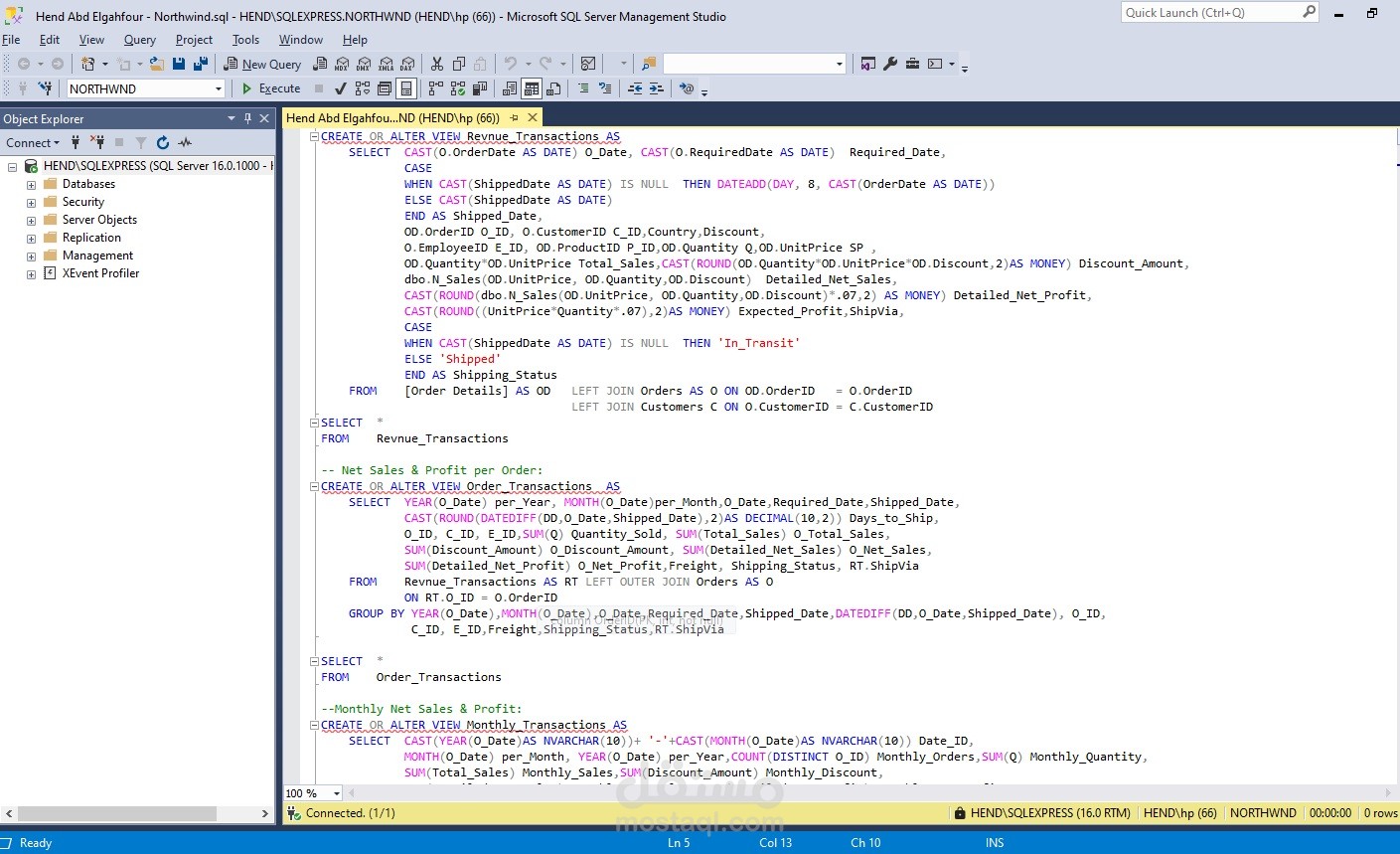
Task: Open the NORTHWND database dropdown
Action: [x=219, y=88]
